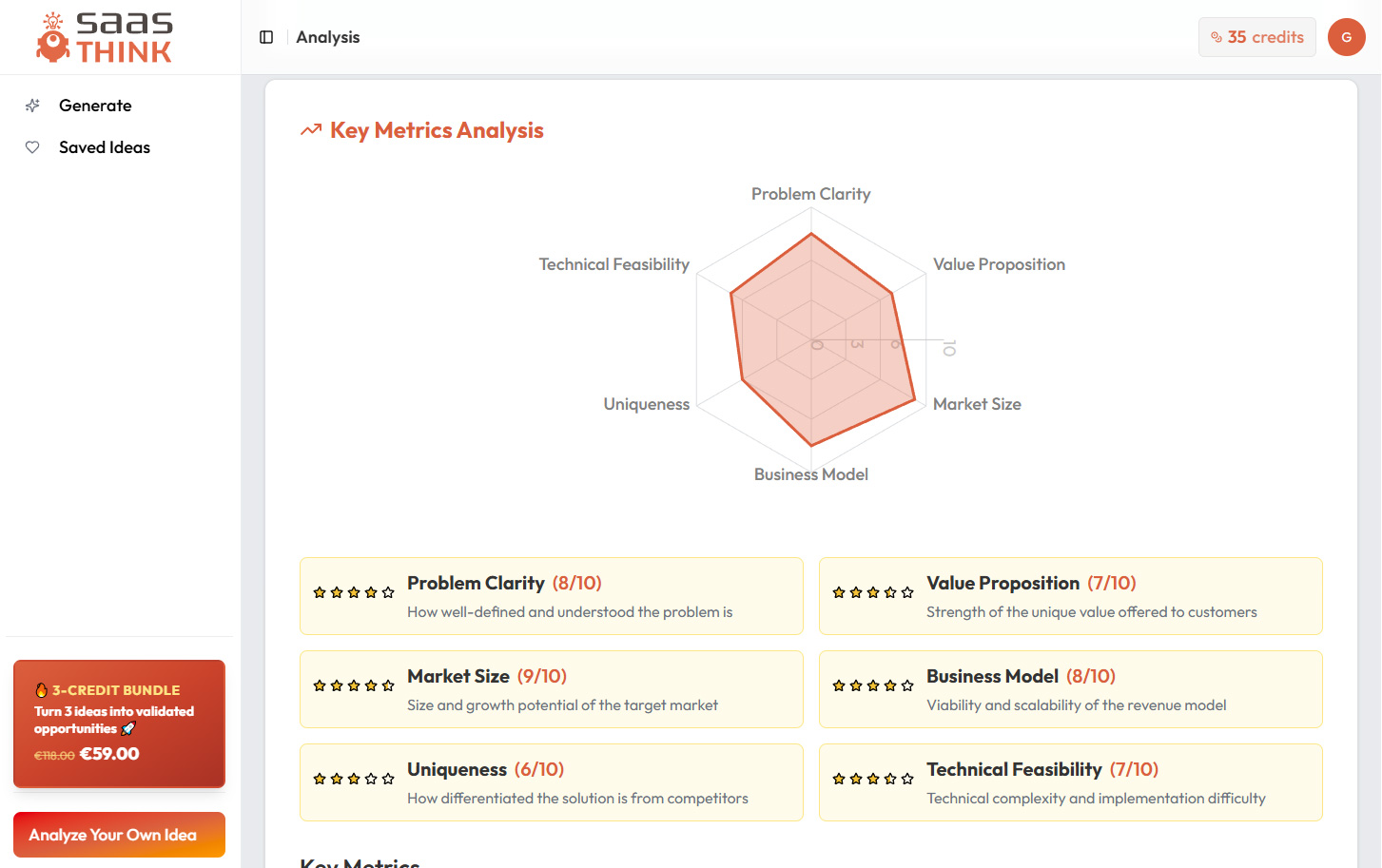The height and width of the screenshot is (868, 1382).
Task: Click the star rating beside Technical Feasibility
Action: pos(873,779)
